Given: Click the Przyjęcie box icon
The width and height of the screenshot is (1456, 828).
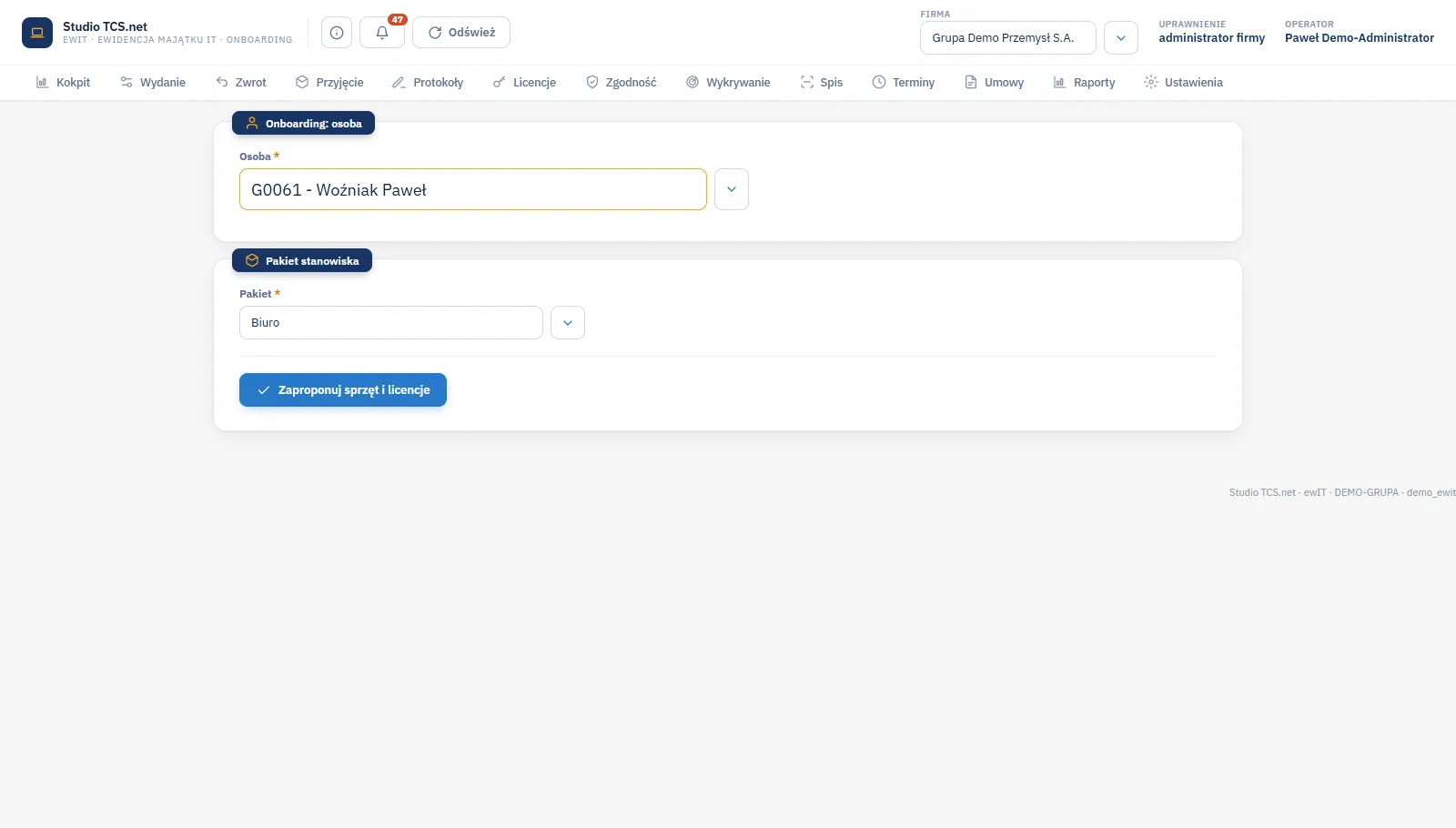Looking at the screenshot, I should (x=302, y=82).
